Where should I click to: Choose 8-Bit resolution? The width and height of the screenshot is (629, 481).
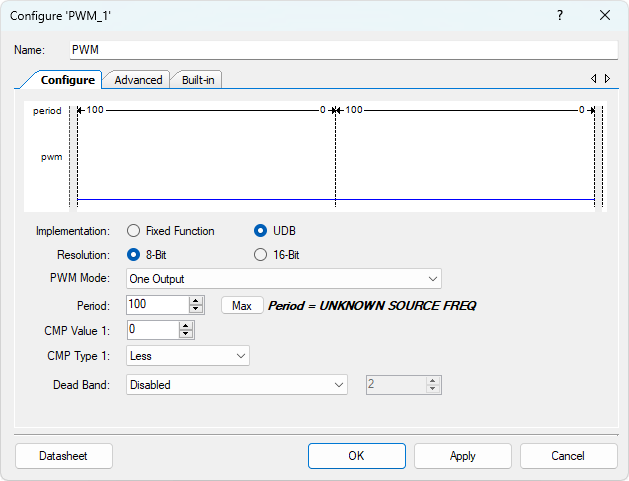(134, 255)
